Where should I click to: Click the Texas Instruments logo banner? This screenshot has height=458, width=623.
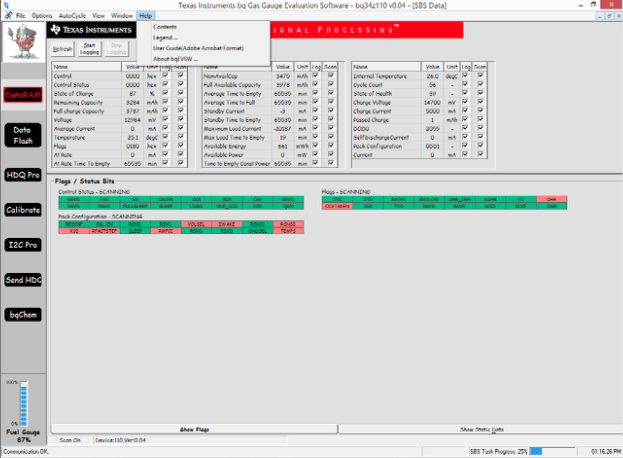91,30
